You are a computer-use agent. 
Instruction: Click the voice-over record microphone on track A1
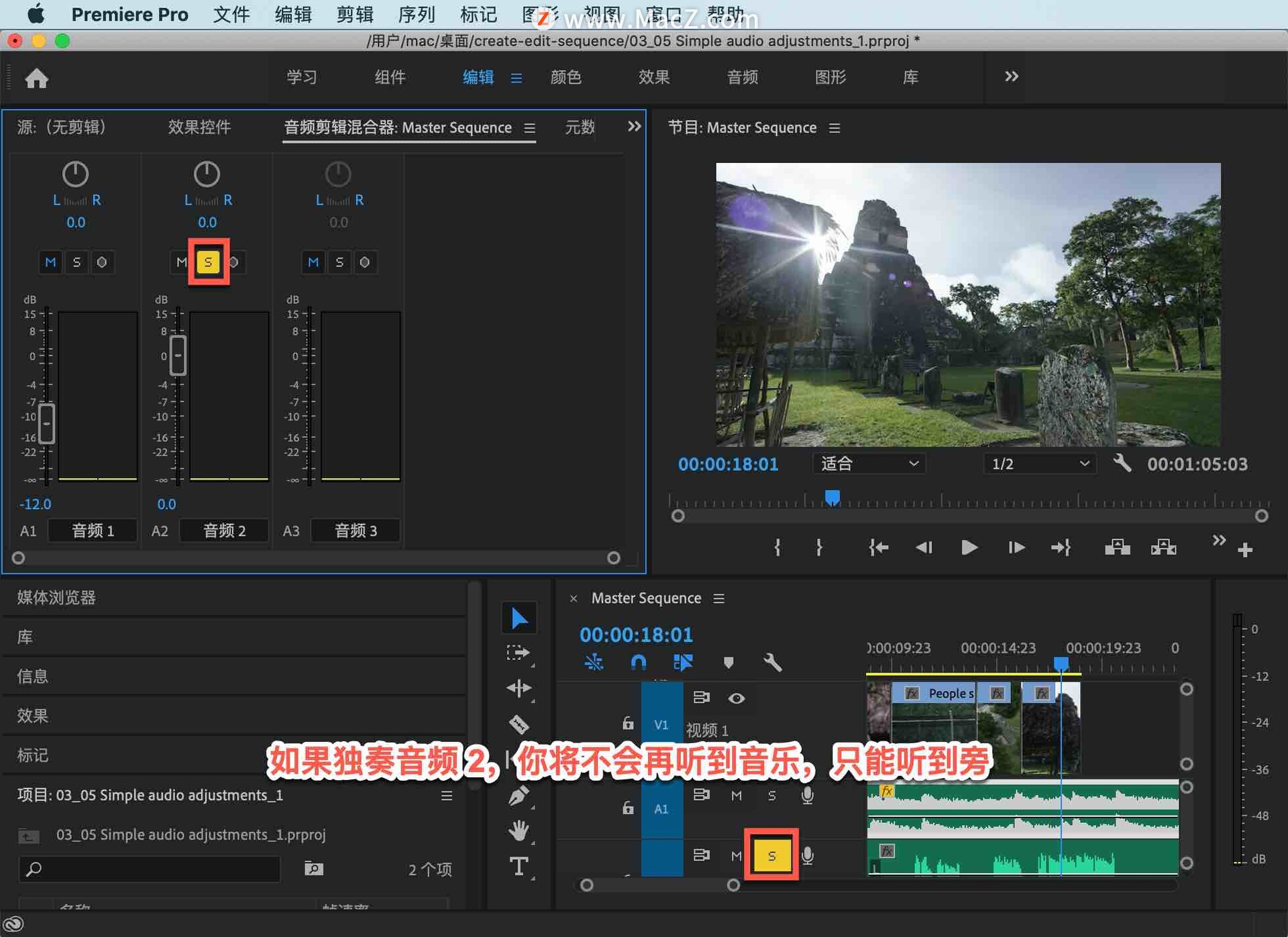coord(807,795)
